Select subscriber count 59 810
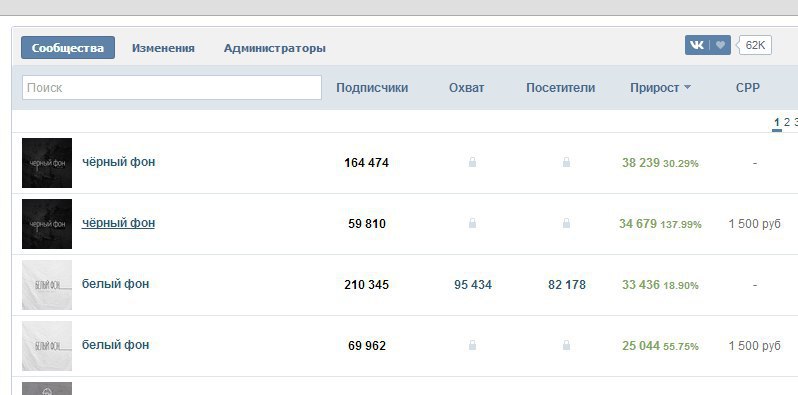The height and width of the screenshot is (395, 798). point(367,224)
